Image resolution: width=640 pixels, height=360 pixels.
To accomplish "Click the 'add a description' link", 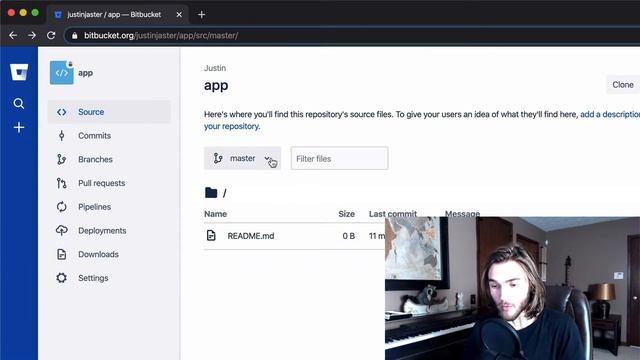I will 610,114.
